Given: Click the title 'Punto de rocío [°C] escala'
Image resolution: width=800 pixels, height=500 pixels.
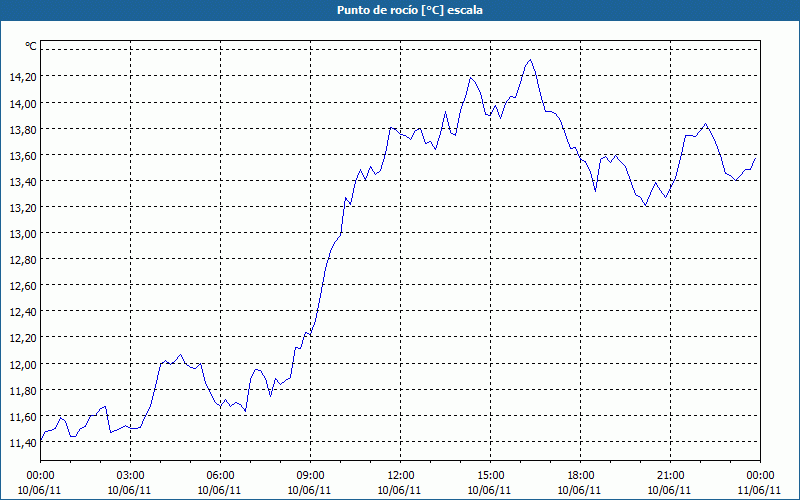Looking at the screenshot, I should pos(410,10).
